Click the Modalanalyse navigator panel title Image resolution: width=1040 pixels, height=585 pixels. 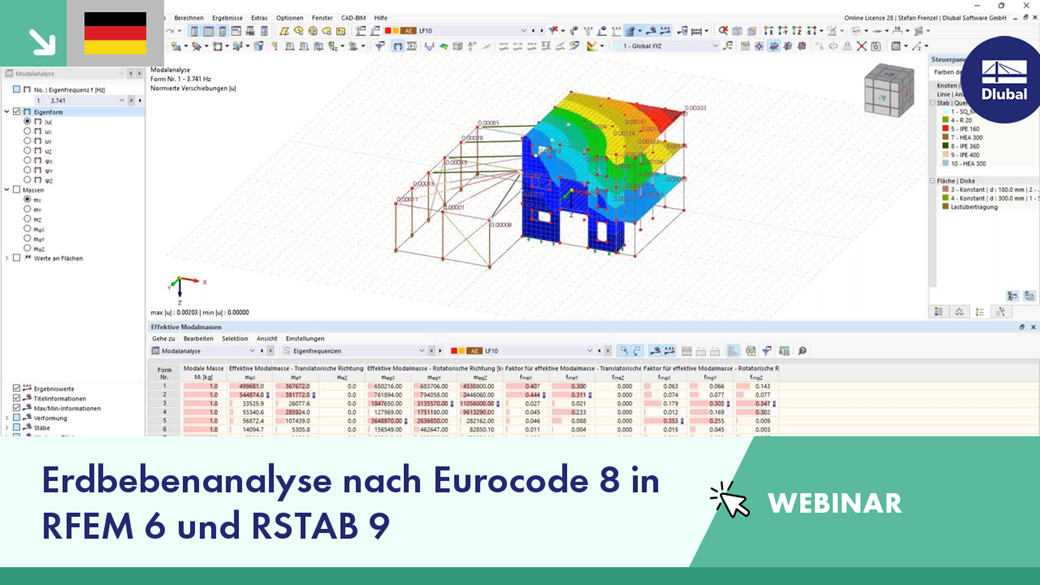[35, 74]
